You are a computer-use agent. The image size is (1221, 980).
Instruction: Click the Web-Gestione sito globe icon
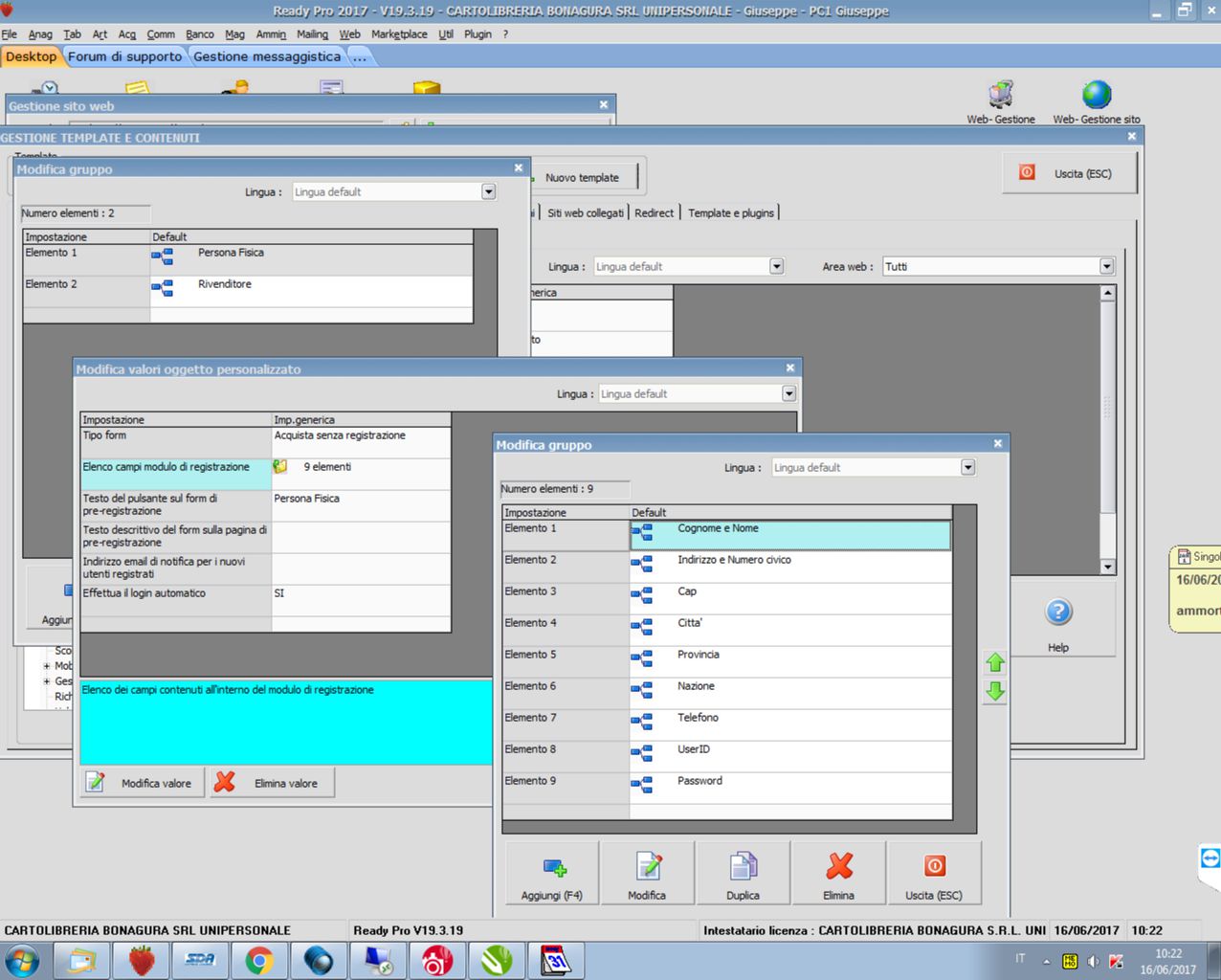click(1097, 96)
